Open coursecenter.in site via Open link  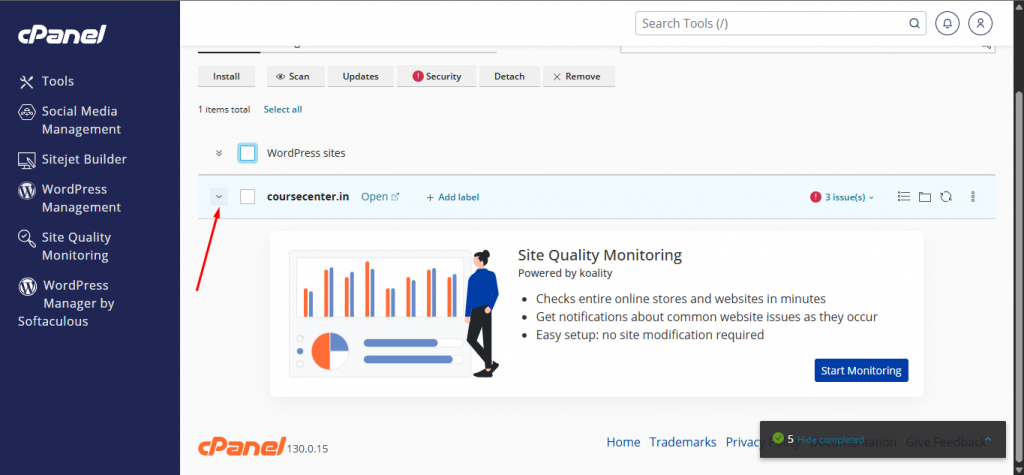(x=380, y=197)
